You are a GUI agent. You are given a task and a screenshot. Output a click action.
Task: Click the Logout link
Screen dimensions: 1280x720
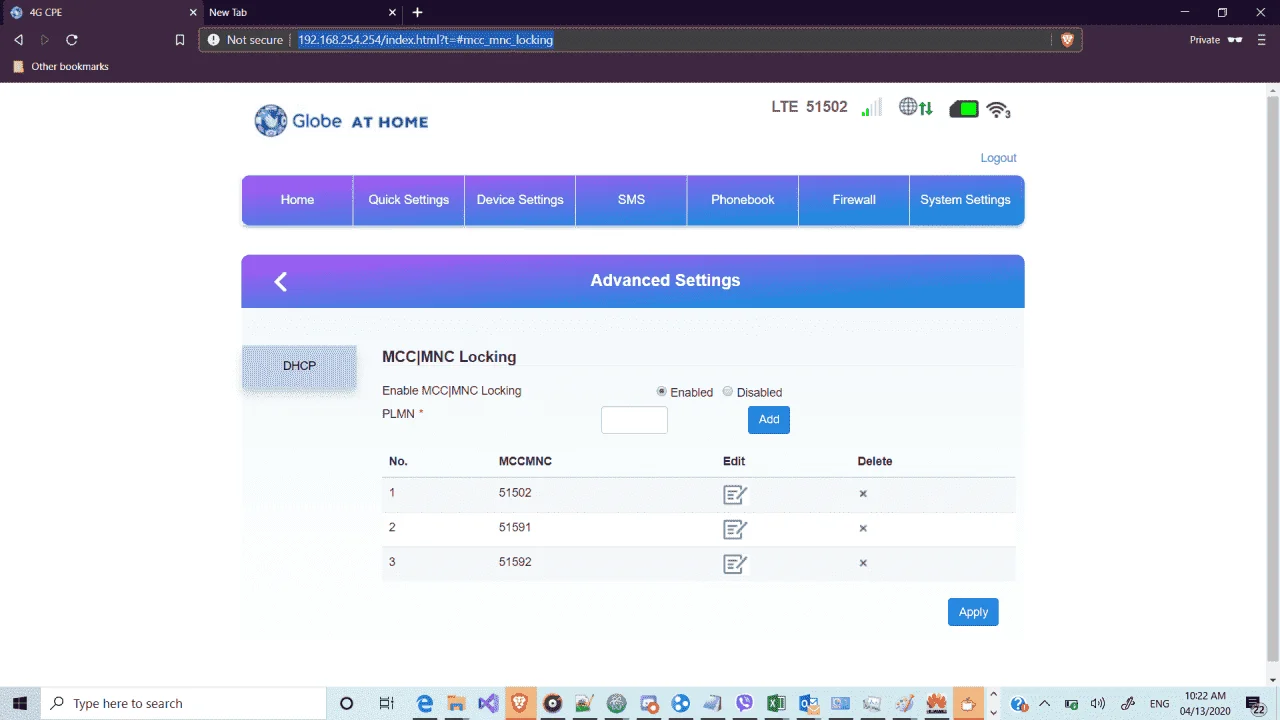pos(998,158)
